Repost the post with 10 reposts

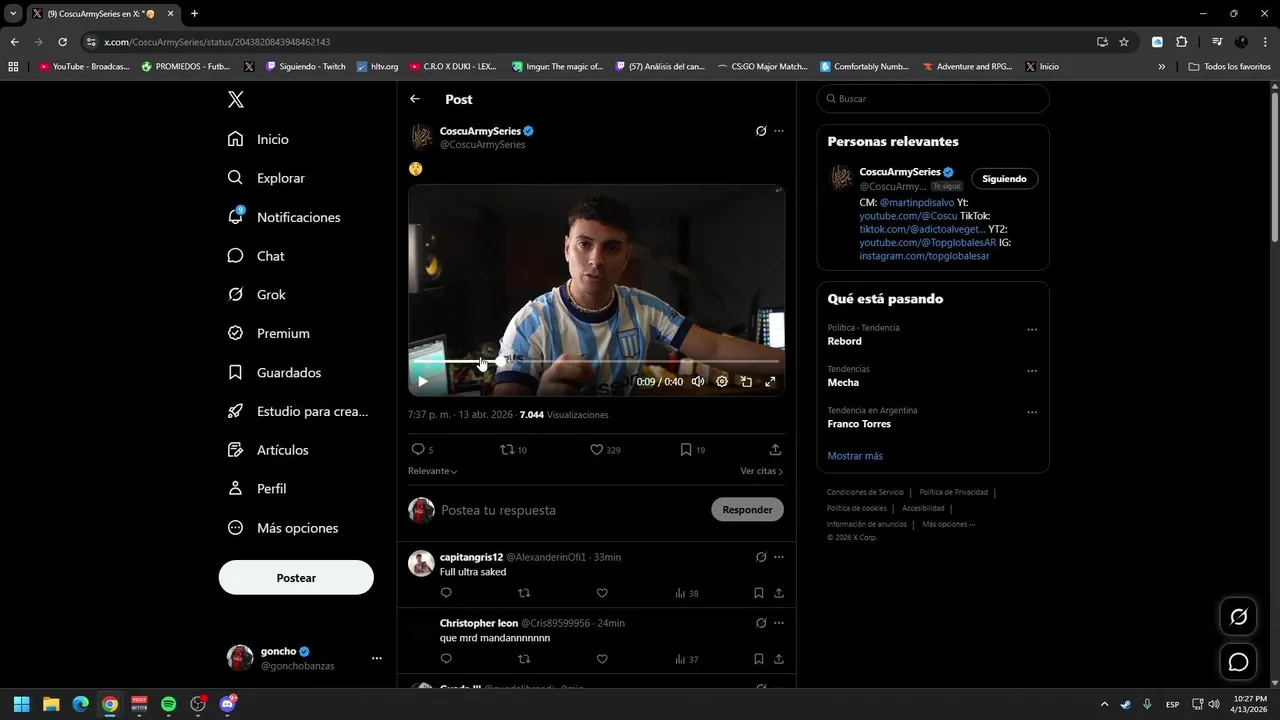[508, 450]
